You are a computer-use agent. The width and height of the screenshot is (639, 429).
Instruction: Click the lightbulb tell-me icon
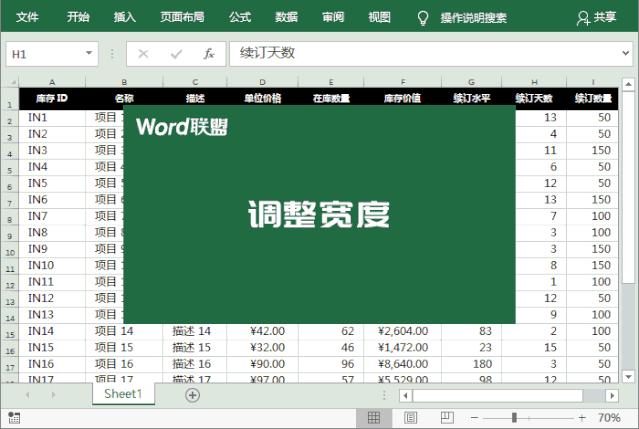click(x=423, y=18)
